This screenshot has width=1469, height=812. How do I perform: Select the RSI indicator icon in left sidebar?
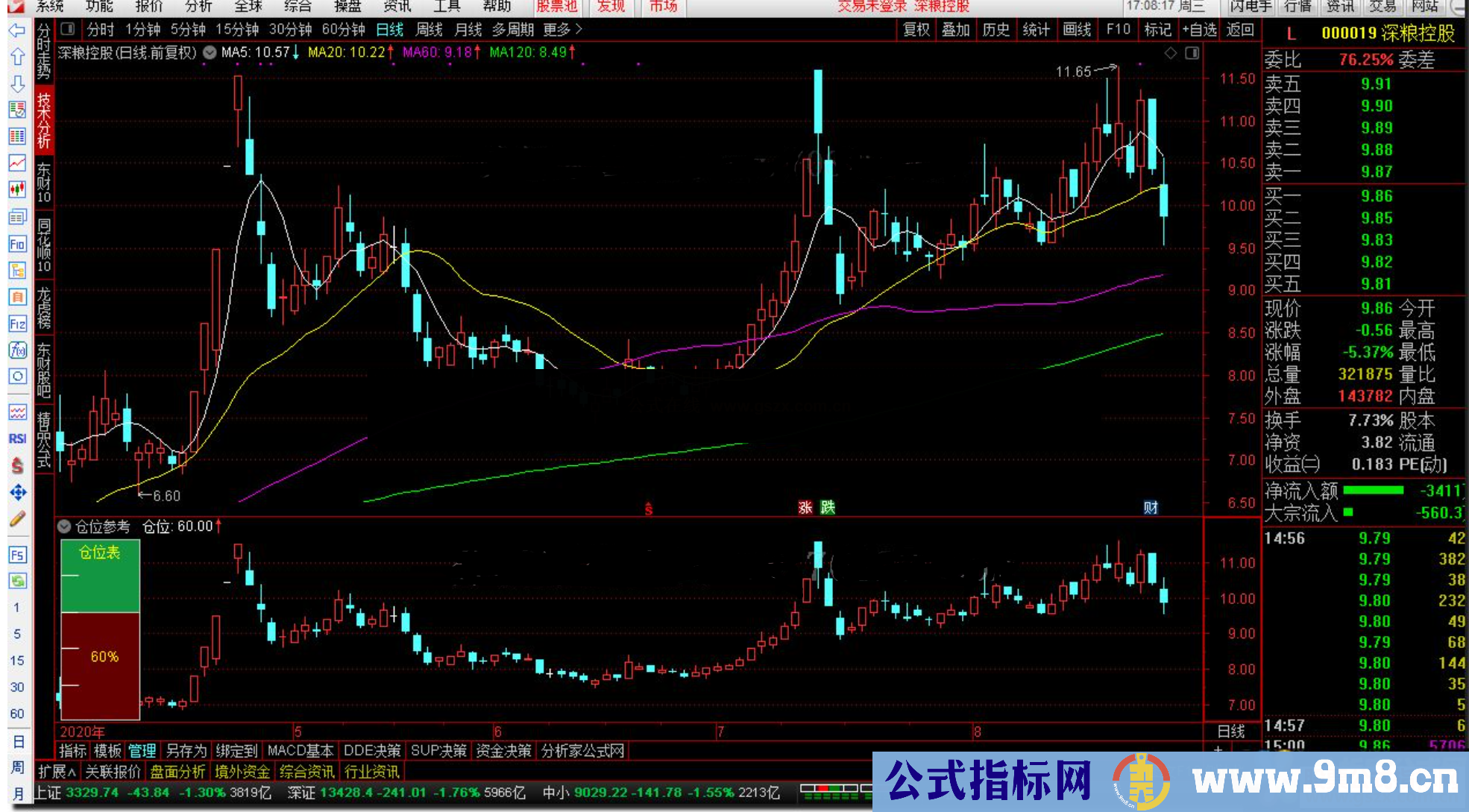[x=17, y=438]
